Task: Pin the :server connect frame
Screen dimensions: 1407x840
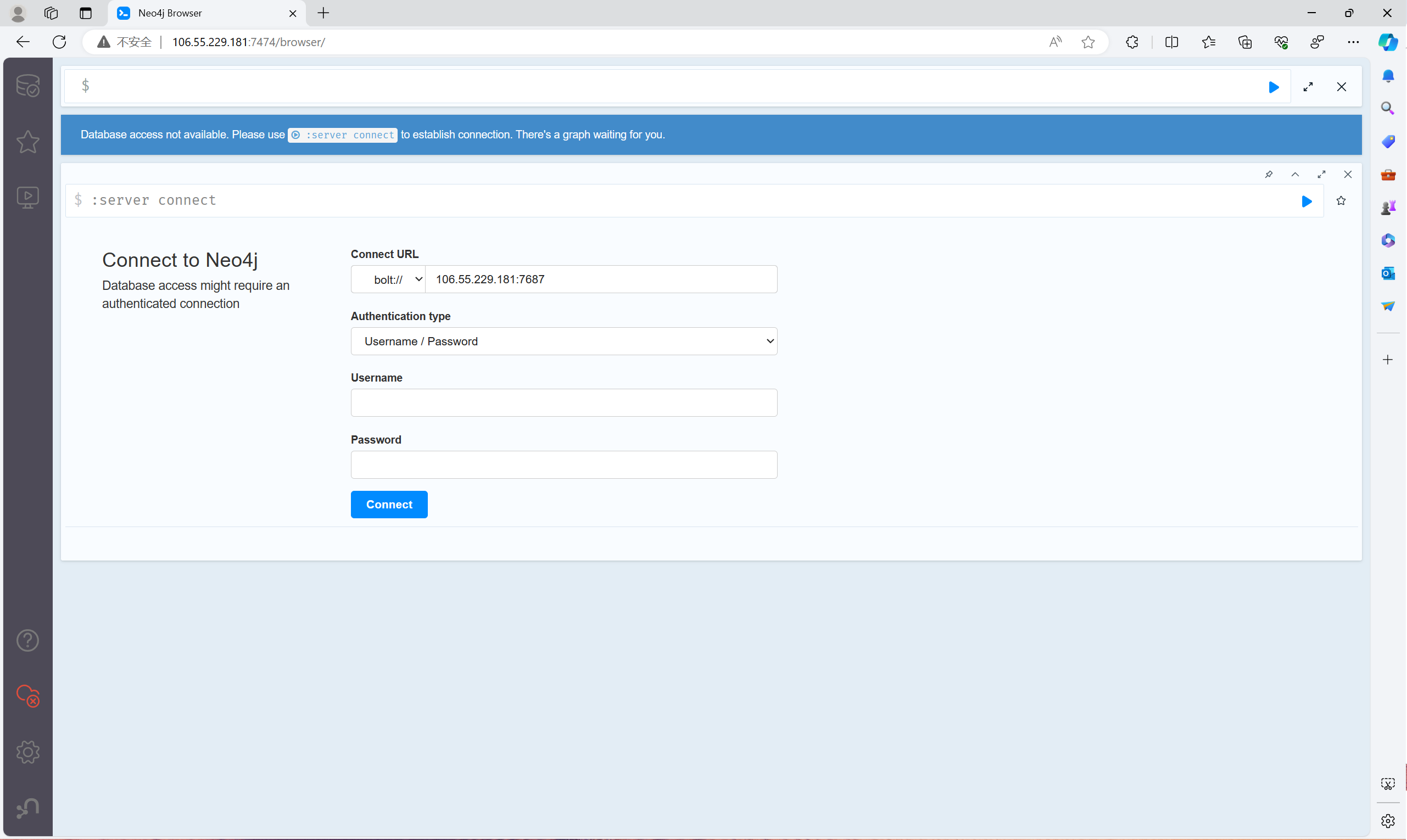Action: coord(1269,175)
